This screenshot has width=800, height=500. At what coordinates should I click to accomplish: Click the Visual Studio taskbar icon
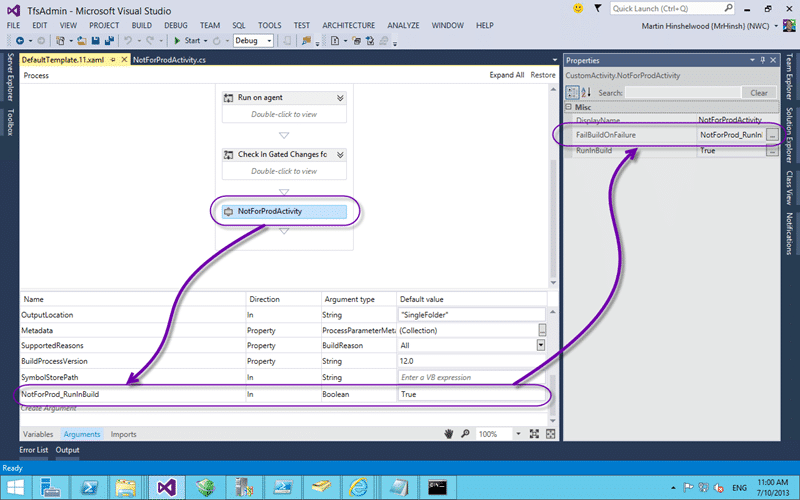[166, 487]
